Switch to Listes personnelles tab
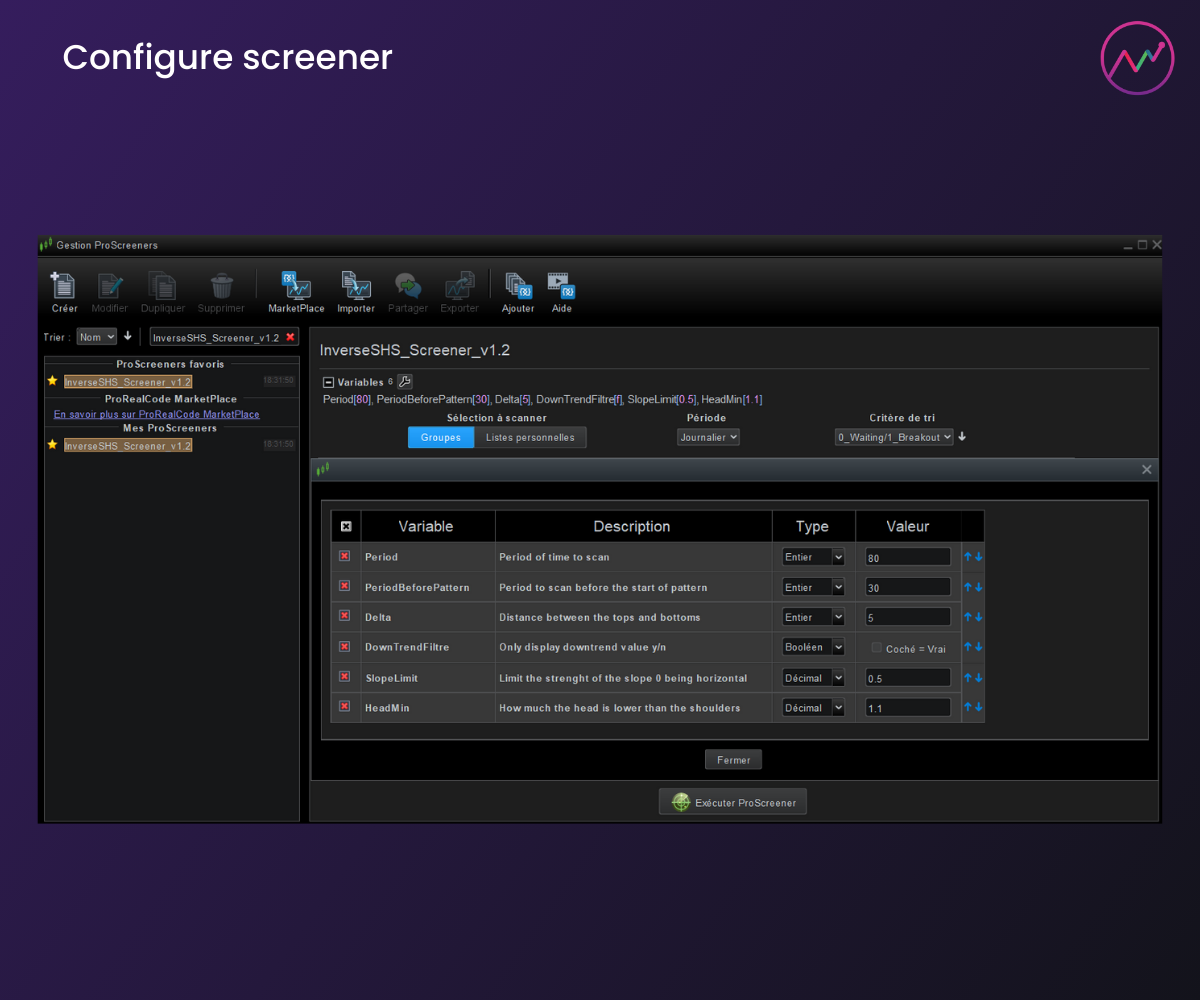Image resolution: width=1200 pixels, height=1000 pixels. tap(530, 437)
